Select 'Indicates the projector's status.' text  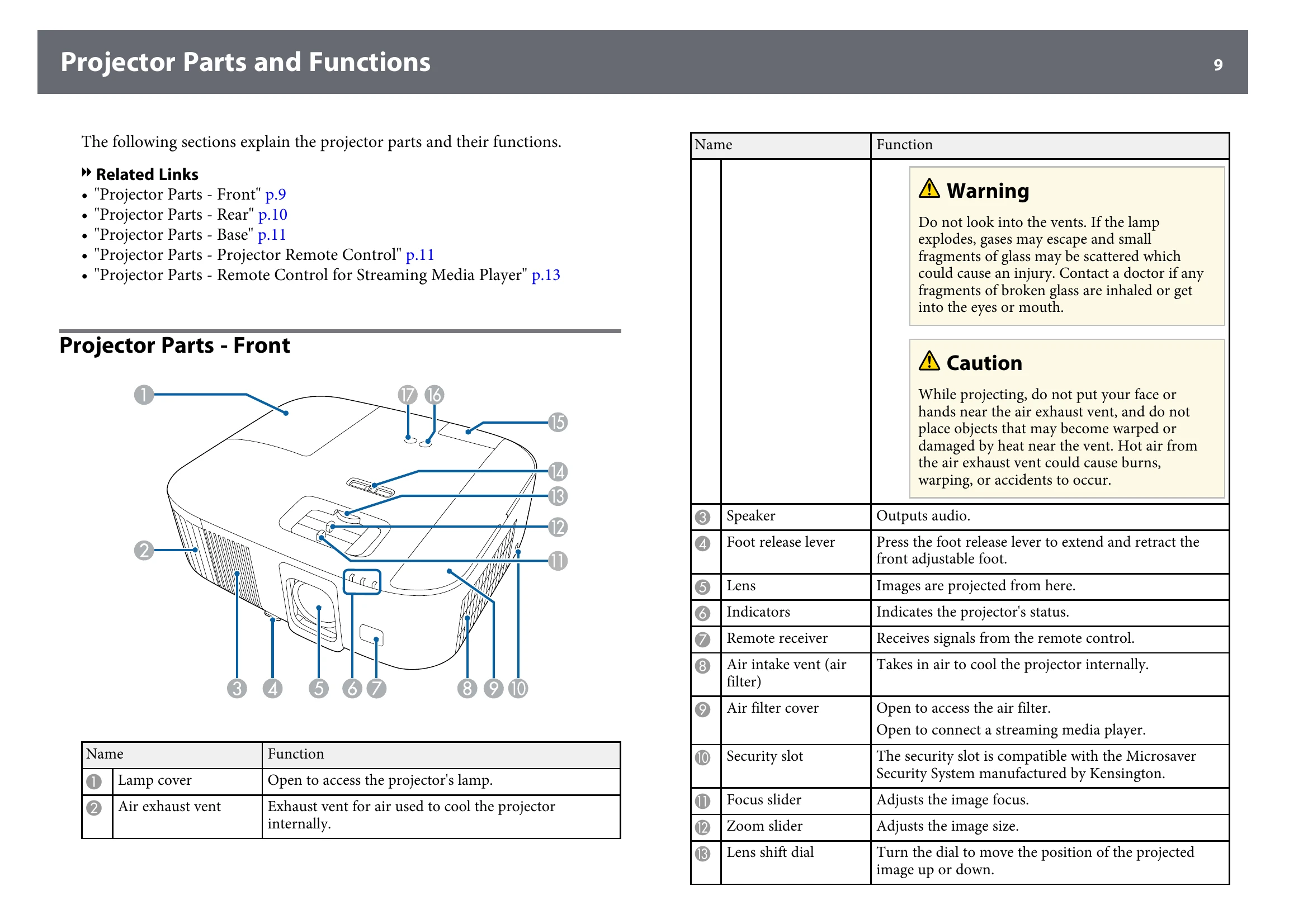tap(972, 612)
